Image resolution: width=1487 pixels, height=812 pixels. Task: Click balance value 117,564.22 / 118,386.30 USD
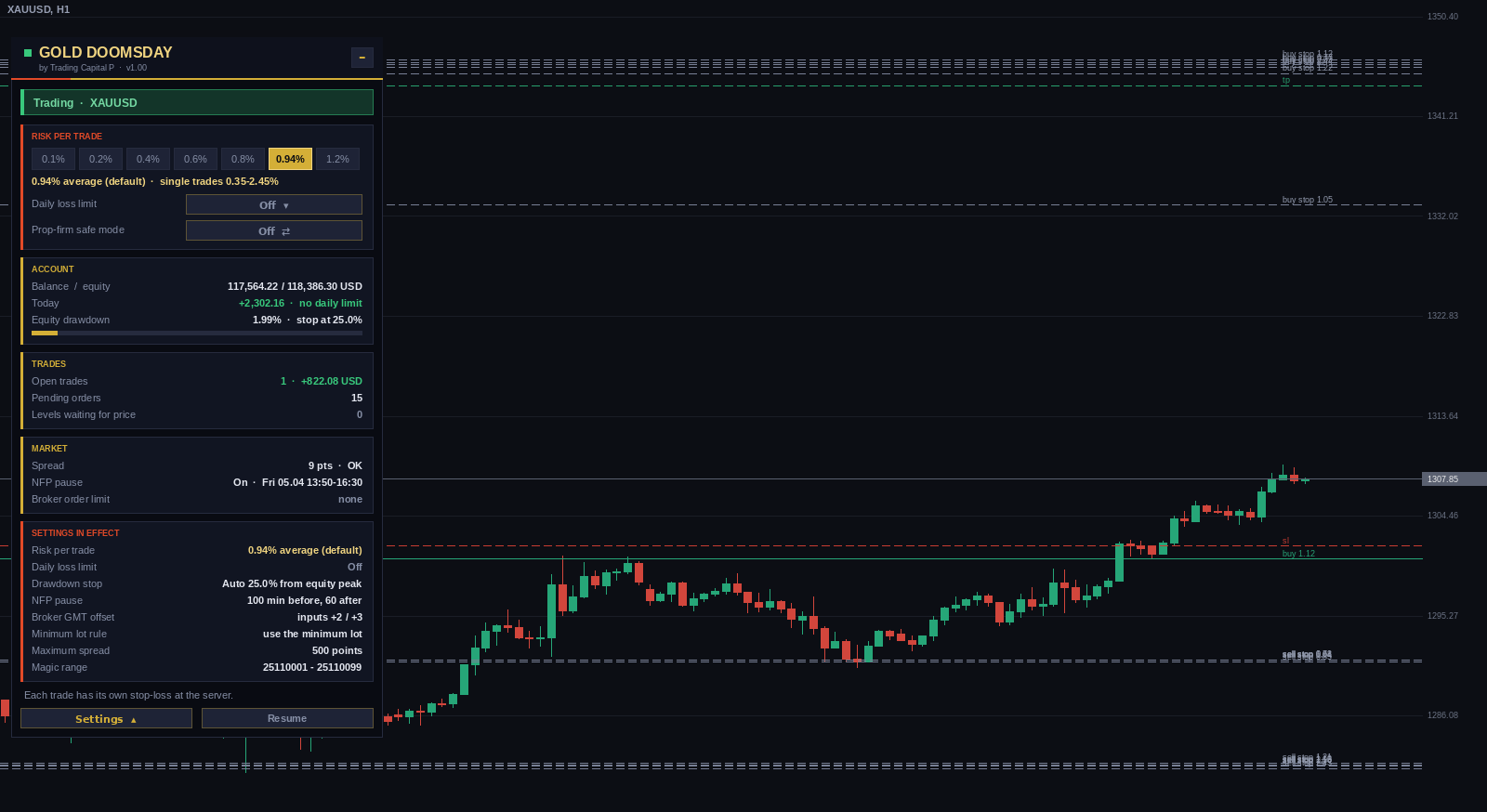tap(295, 286)
